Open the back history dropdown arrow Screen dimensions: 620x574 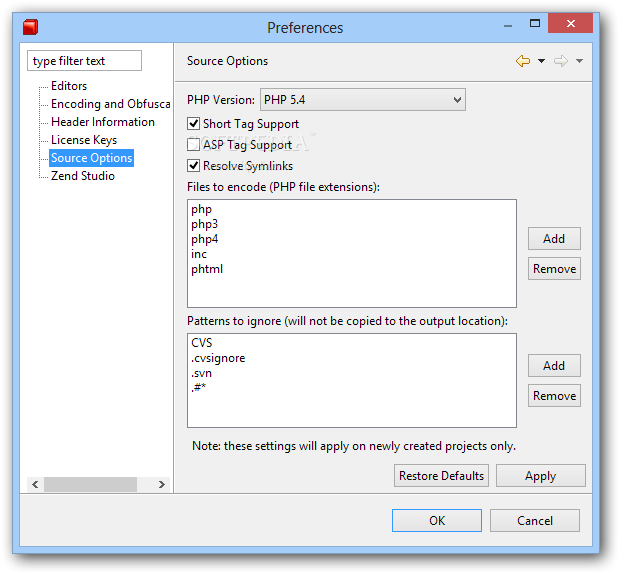click(541, 61)
